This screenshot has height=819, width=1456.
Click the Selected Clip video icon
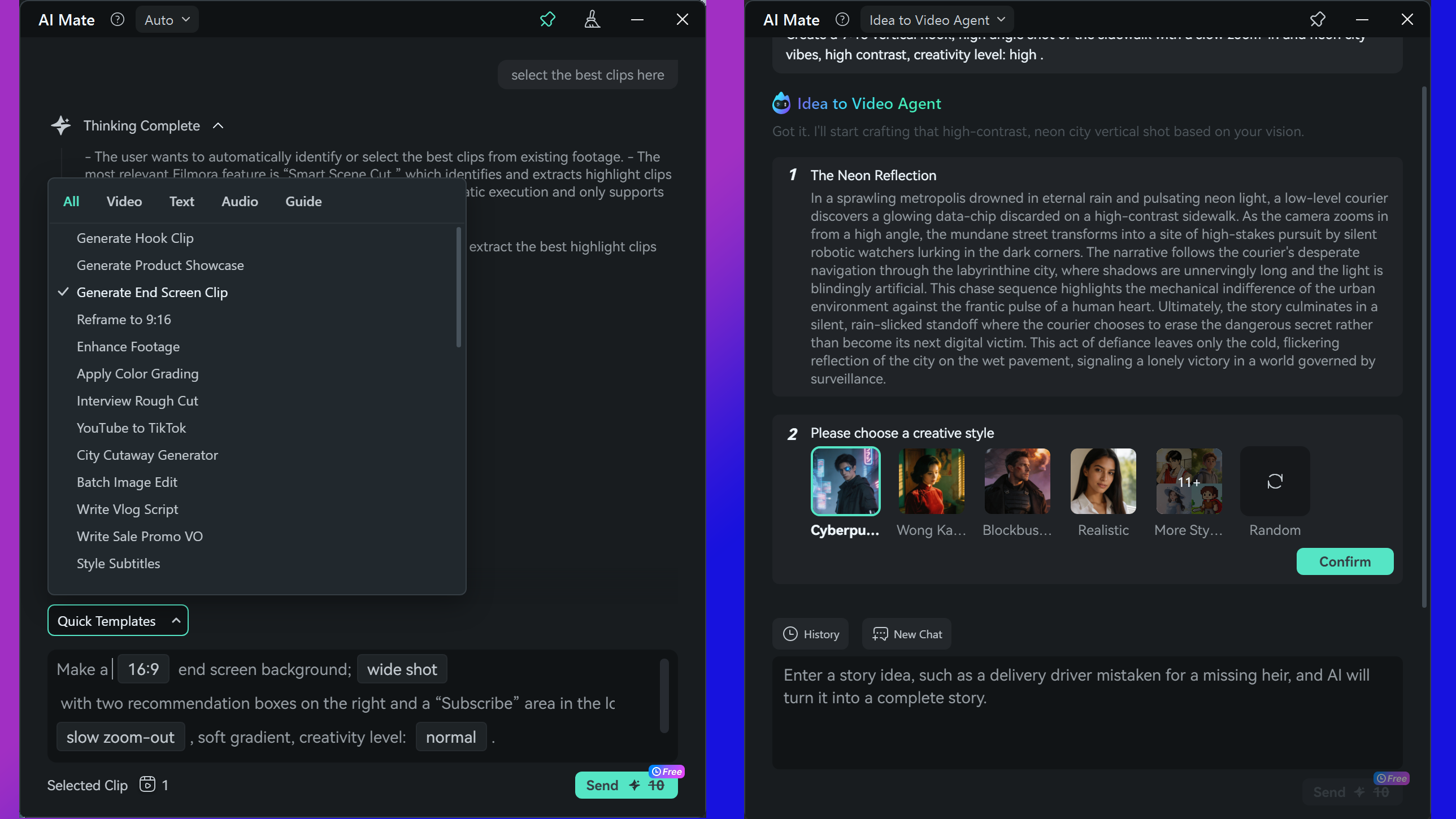(x=147, y=784)
